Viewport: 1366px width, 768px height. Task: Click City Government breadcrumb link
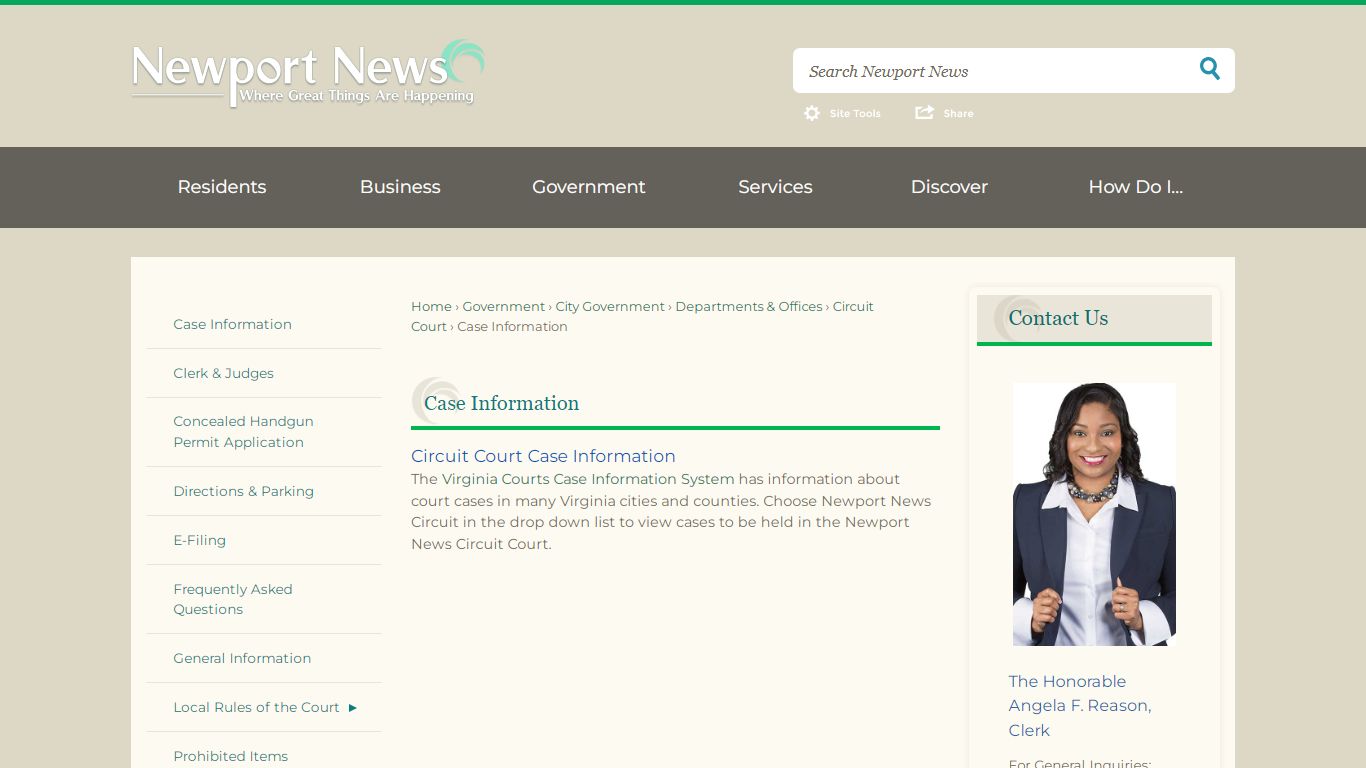610,306
